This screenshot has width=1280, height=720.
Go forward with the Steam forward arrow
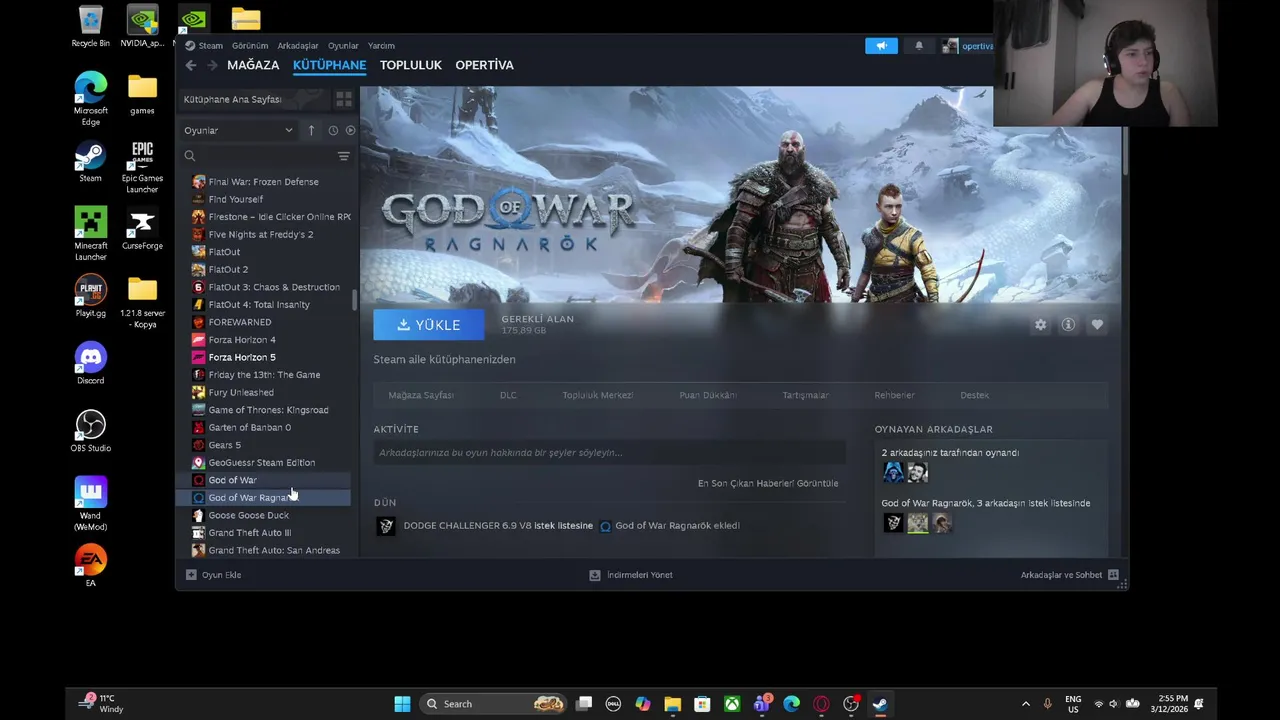pos(212,65)
